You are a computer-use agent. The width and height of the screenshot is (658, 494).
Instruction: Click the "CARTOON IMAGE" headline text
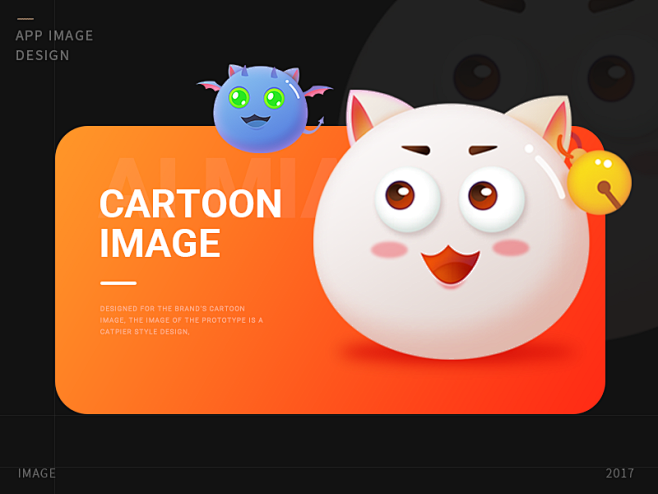point(190,223)
